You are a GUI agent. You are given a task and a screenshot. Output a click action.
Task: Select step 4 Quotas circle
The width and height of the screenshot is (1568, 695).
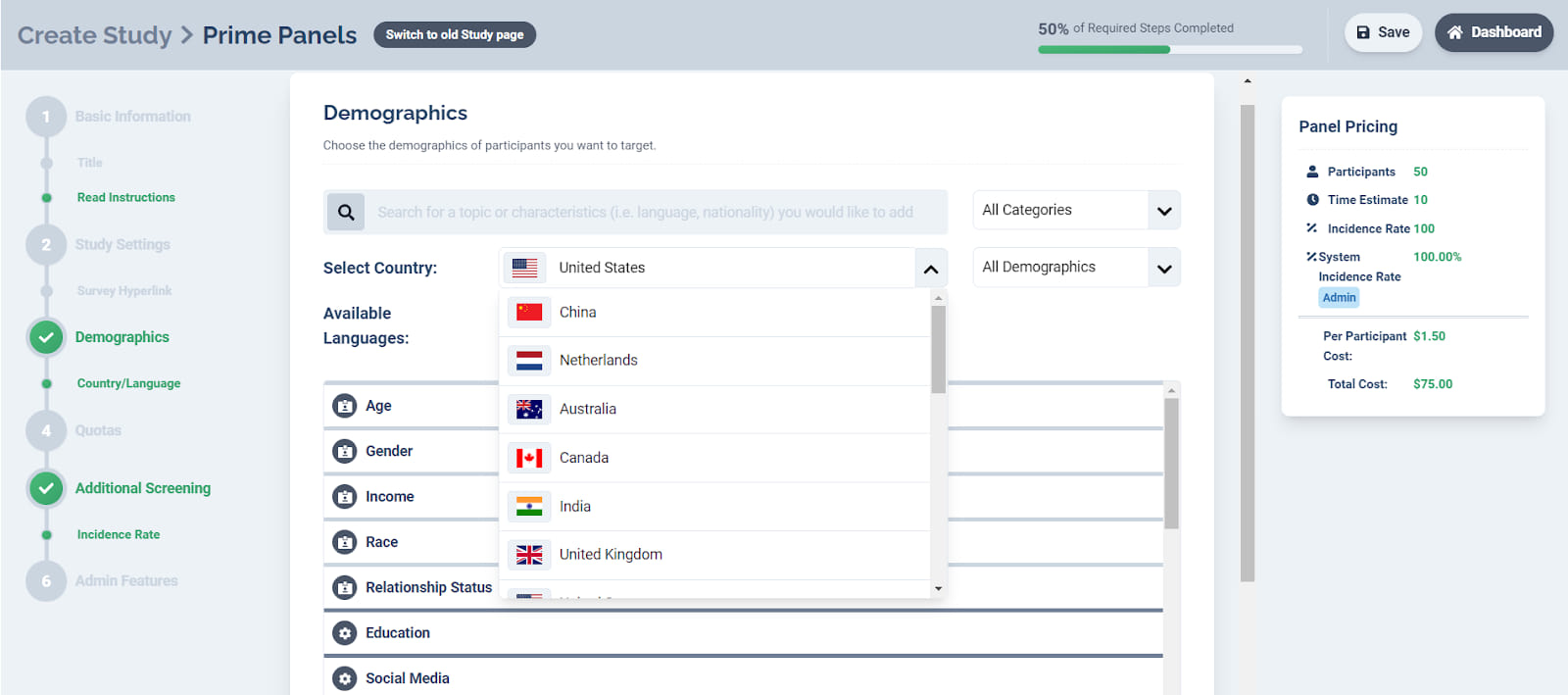tap(46, 430)
